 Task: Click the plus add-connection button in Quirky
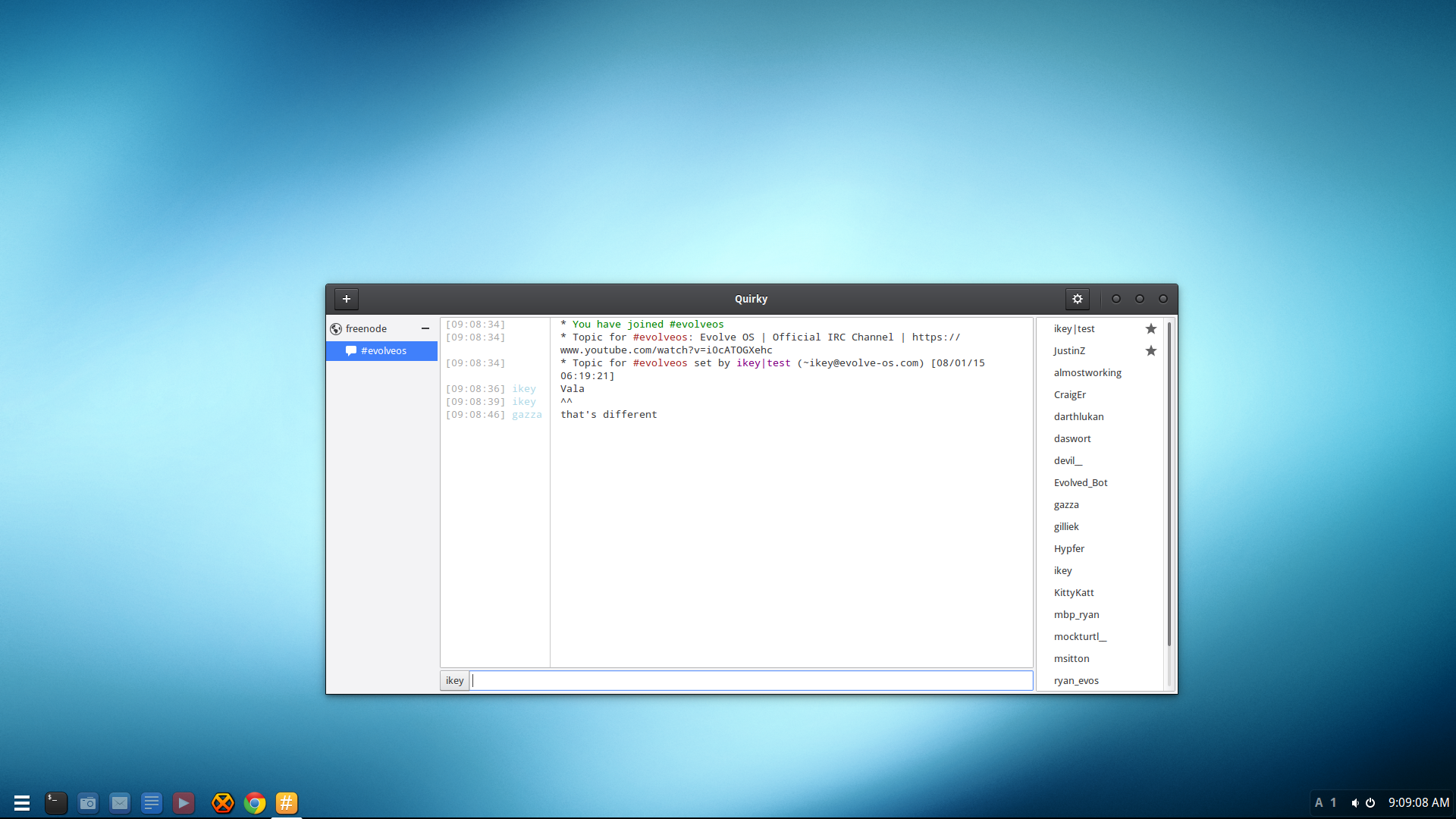(x=347, y=299)
